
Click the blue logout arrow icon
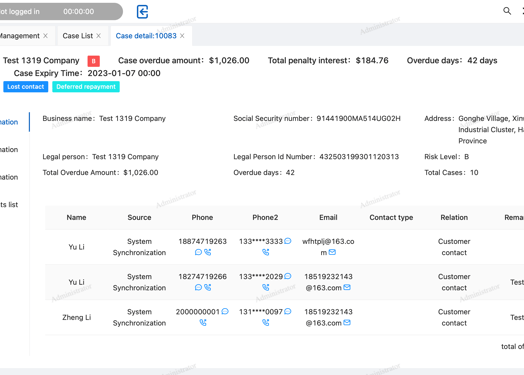click(142, 12)
